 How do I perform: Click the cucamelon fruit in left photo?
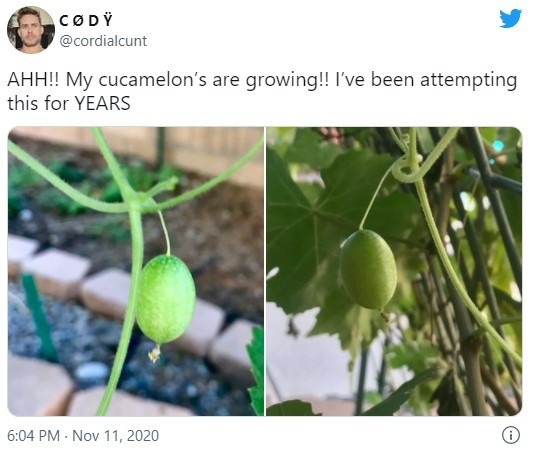pyautogui.click(x=166, y=299)
